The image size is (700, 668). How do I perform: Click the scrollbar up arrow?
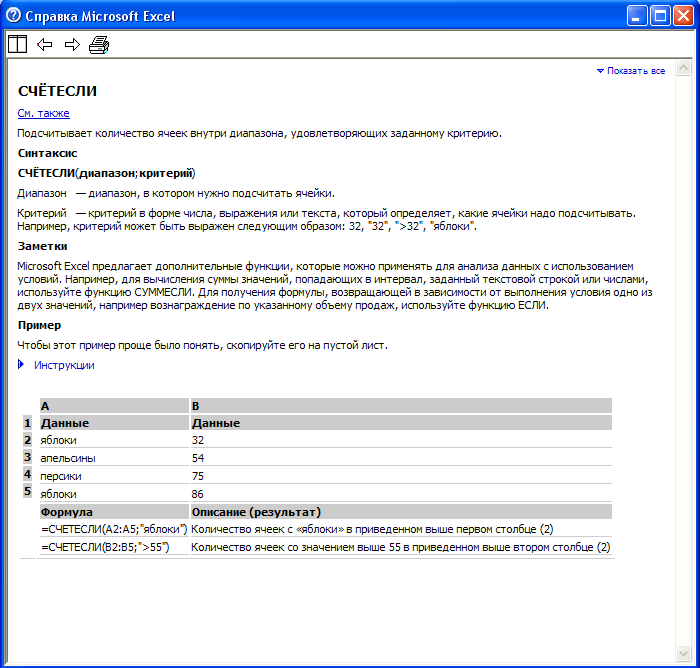[x=683, y=70]
